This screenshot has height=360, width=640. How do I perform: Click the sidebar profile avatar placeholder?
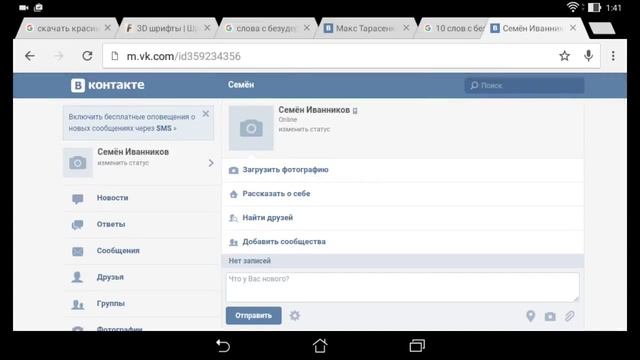[78, 162]
